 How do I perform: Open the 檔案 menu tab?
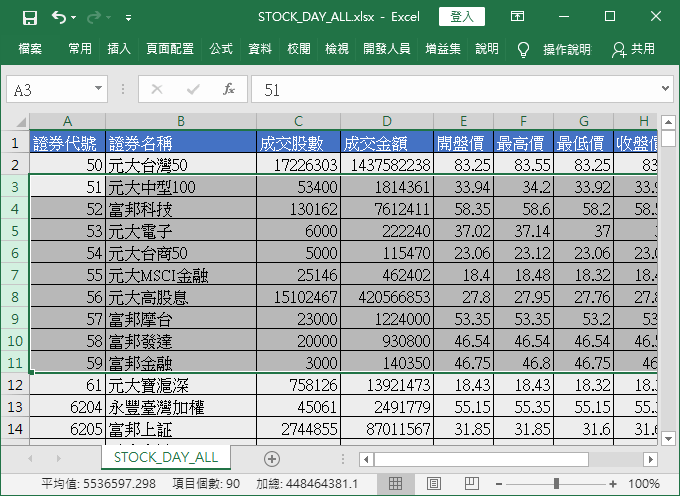[30, 49]
